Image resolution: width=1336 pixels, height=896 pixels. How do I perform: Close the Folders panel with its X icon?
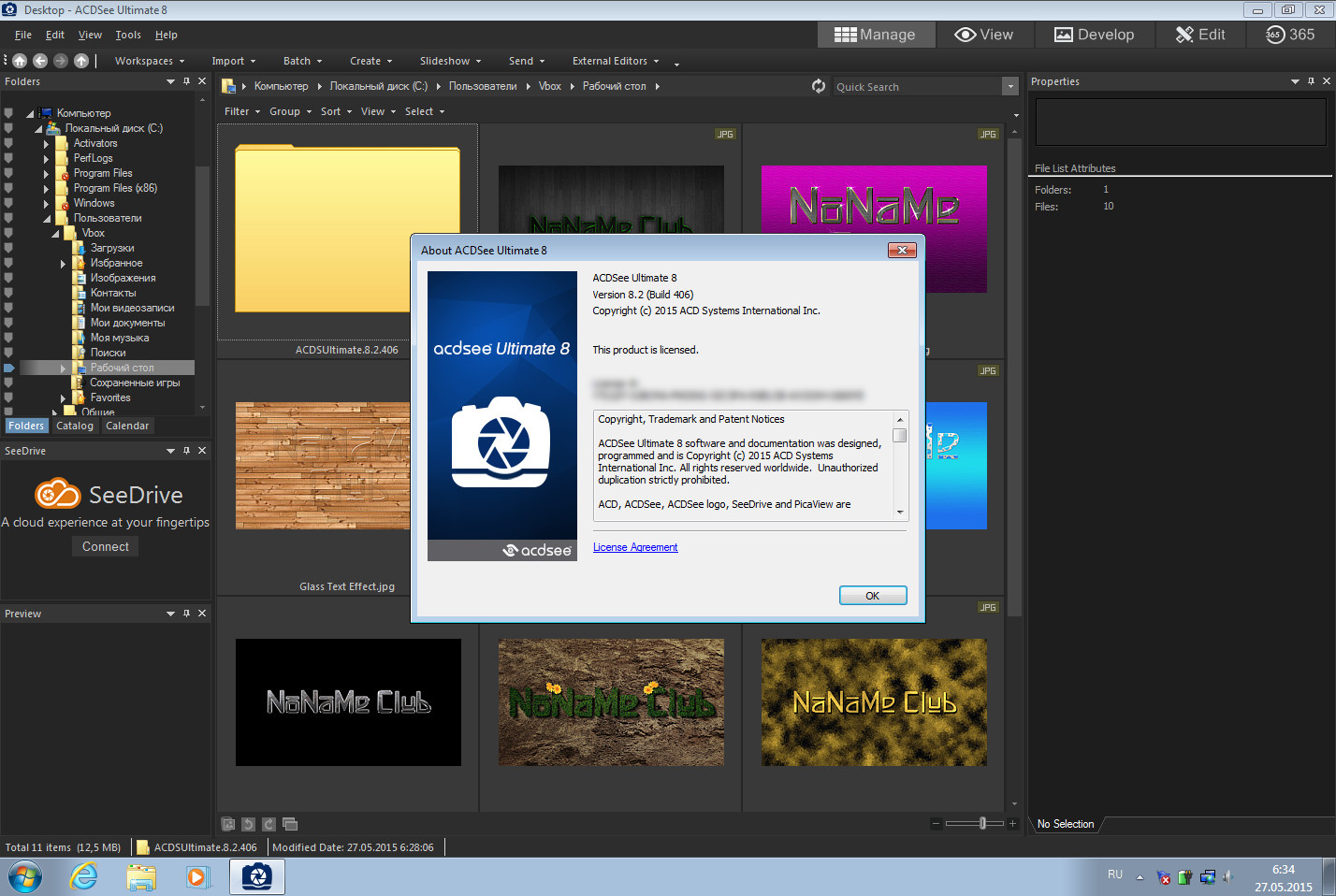[x=202, y=81]
